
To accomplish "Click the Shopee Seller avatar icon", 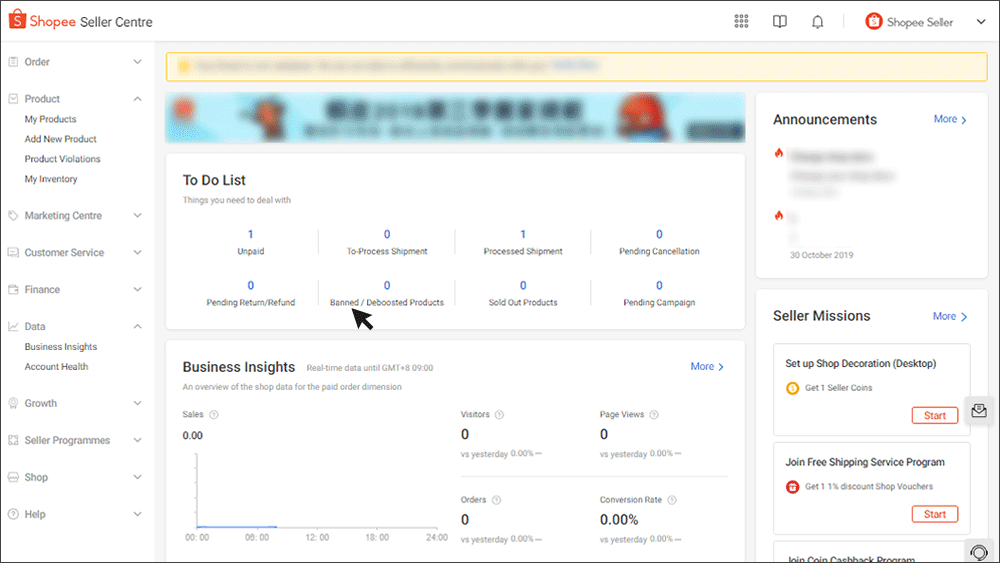I will pos(874,22).
